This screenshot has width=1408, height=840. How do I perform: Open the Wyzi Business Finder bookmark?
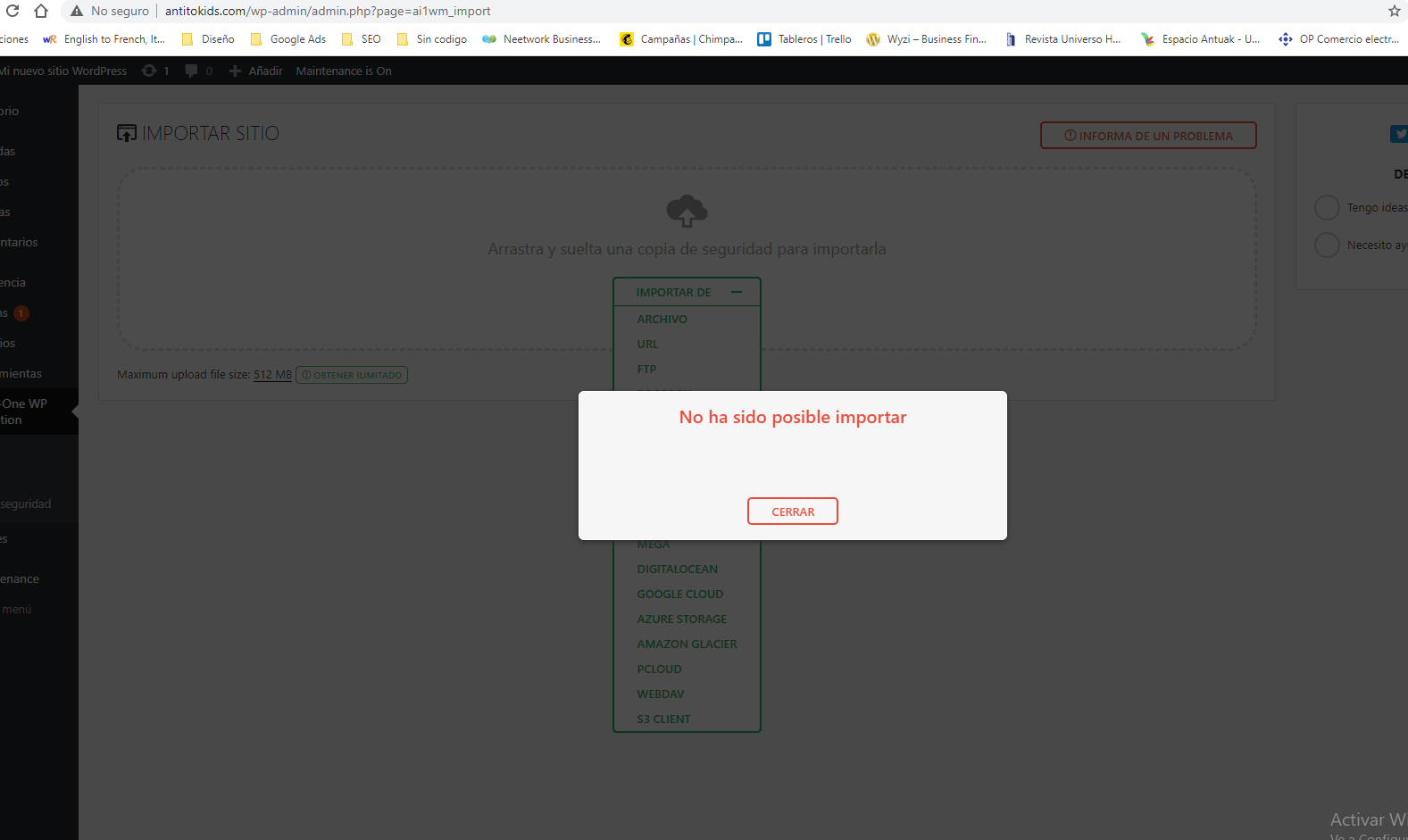927,39
